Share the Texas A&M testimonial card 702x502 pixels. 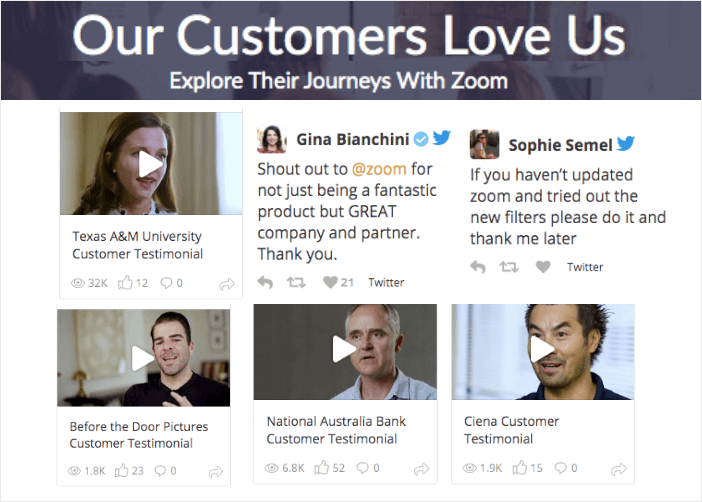(x=227, y=284)
